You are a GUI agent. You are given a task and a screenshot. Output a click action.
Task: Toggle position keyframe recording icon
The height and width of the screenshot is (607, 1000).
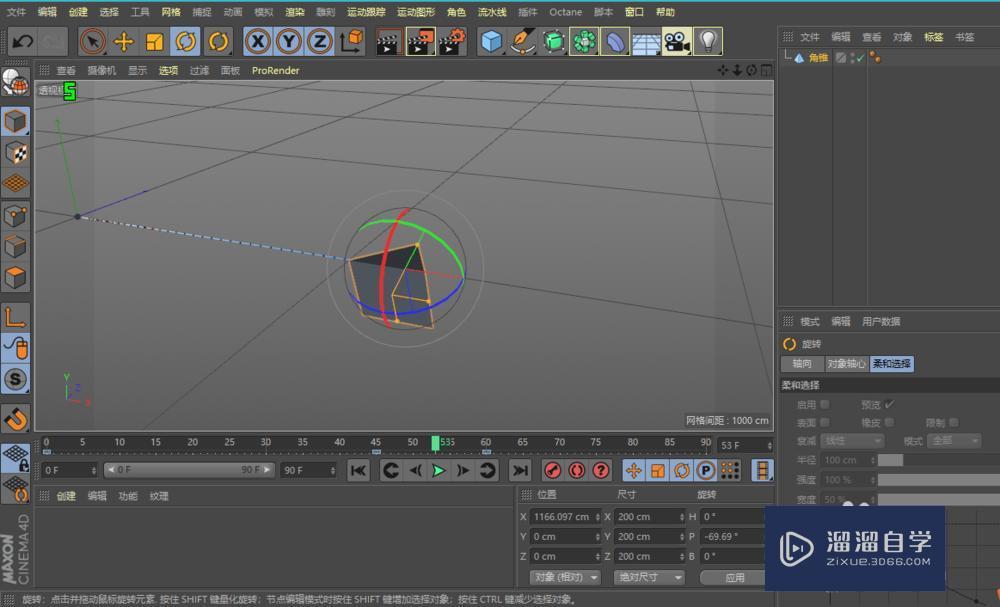pos(633,471)
